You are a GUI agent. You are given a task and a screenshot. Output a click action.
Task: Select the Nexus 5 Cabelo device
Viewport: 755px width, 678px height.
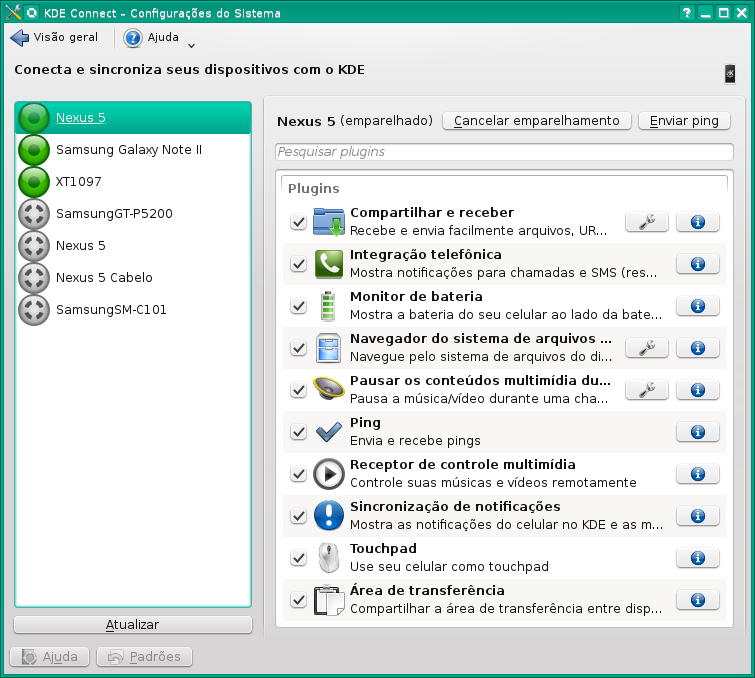(133, 278)
